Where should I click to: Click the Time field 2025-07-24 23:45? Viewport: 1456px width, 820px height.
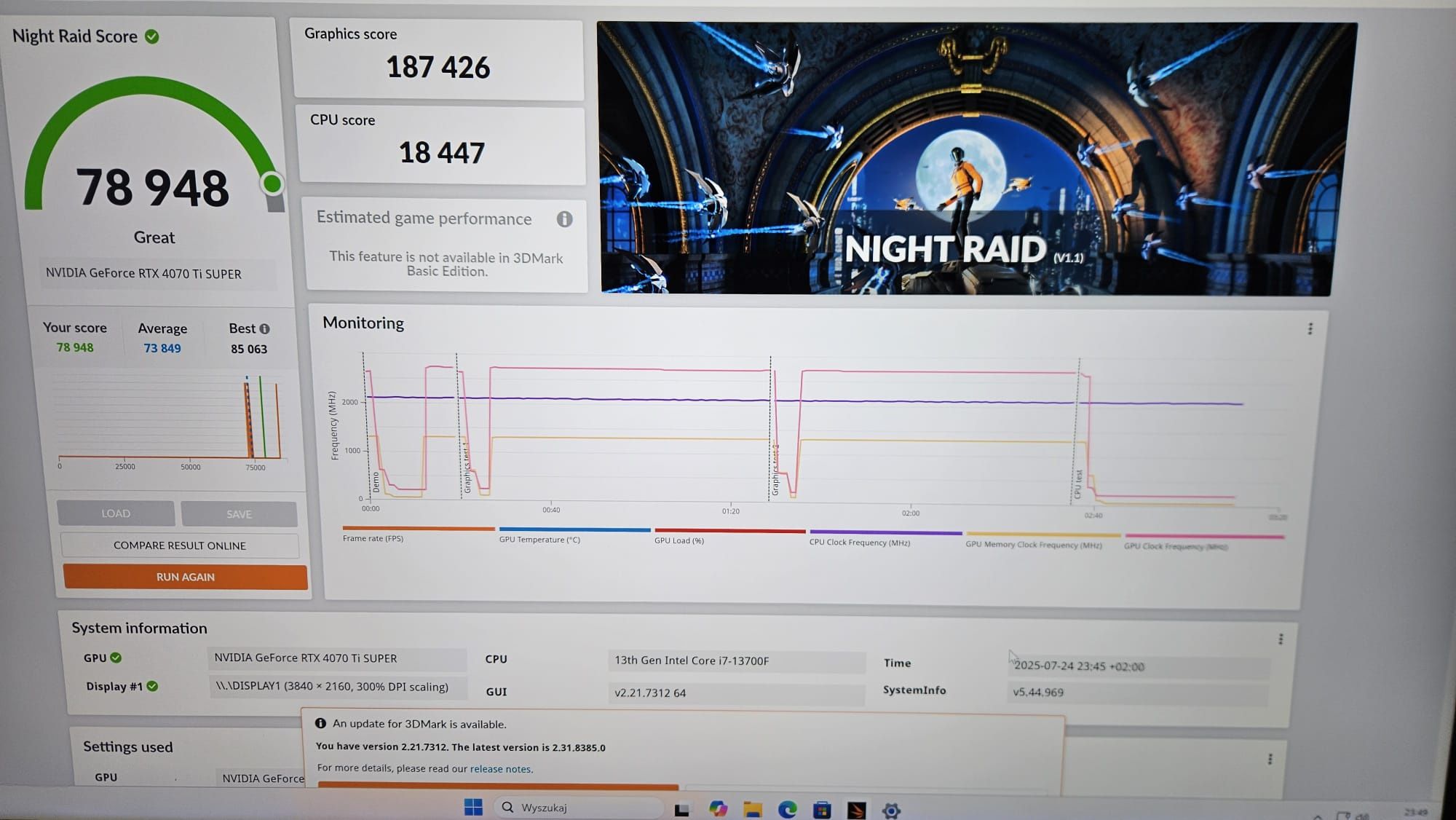(1137, 666)
